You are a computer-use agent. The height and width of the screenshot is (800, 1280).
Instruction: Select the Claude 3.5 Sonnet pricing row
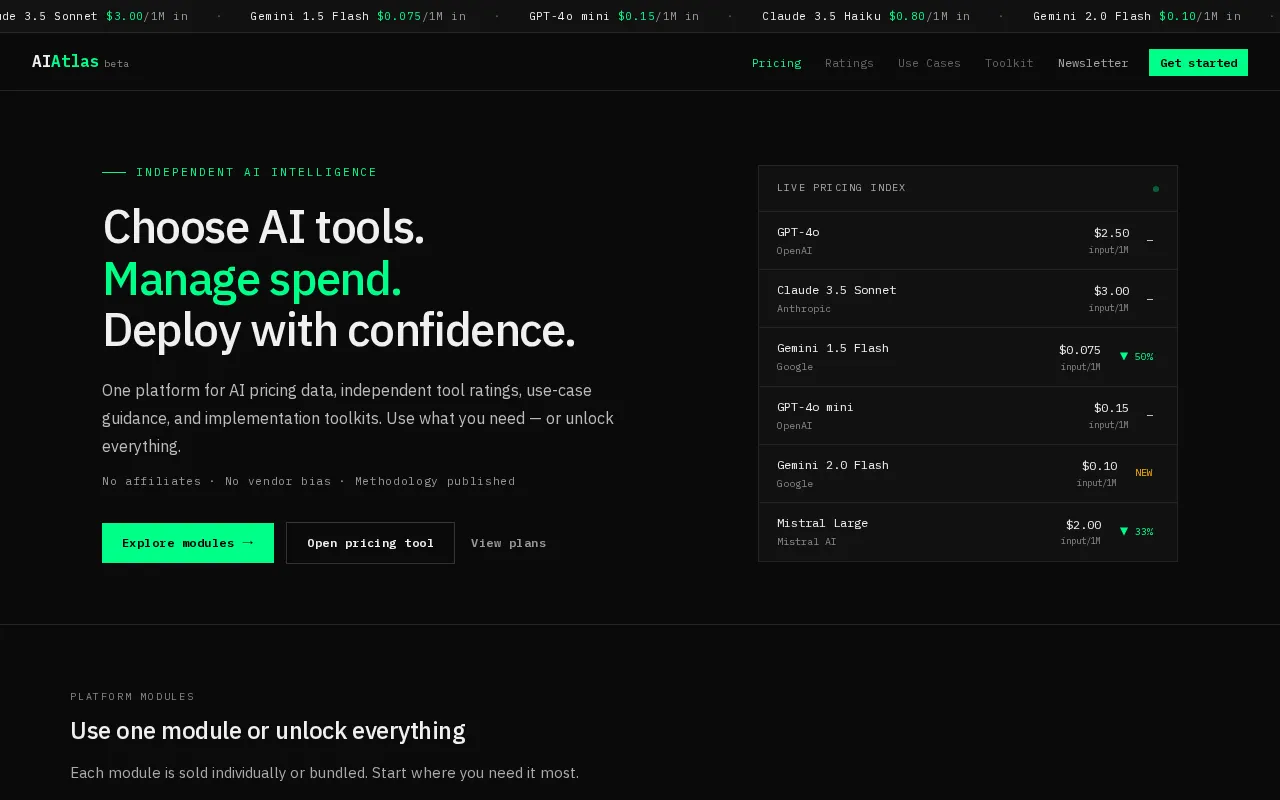967,299
